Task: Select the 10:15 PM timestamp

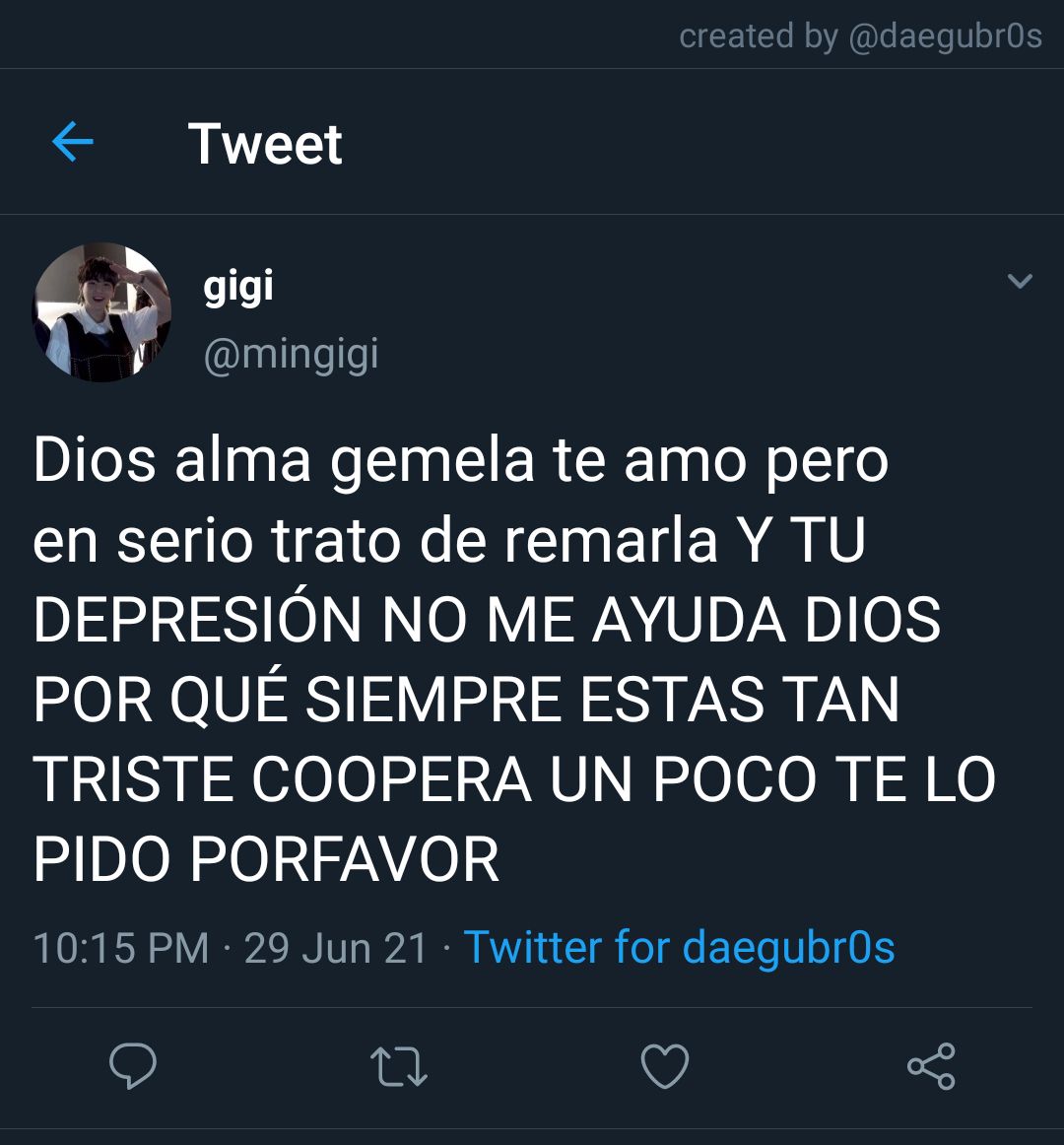Action: pos(121,948)
